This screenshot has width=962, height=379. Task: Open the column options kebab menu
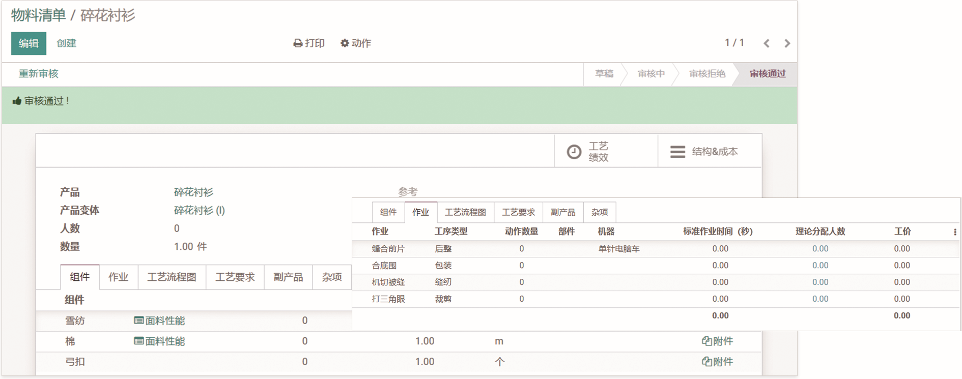[955, 232]
